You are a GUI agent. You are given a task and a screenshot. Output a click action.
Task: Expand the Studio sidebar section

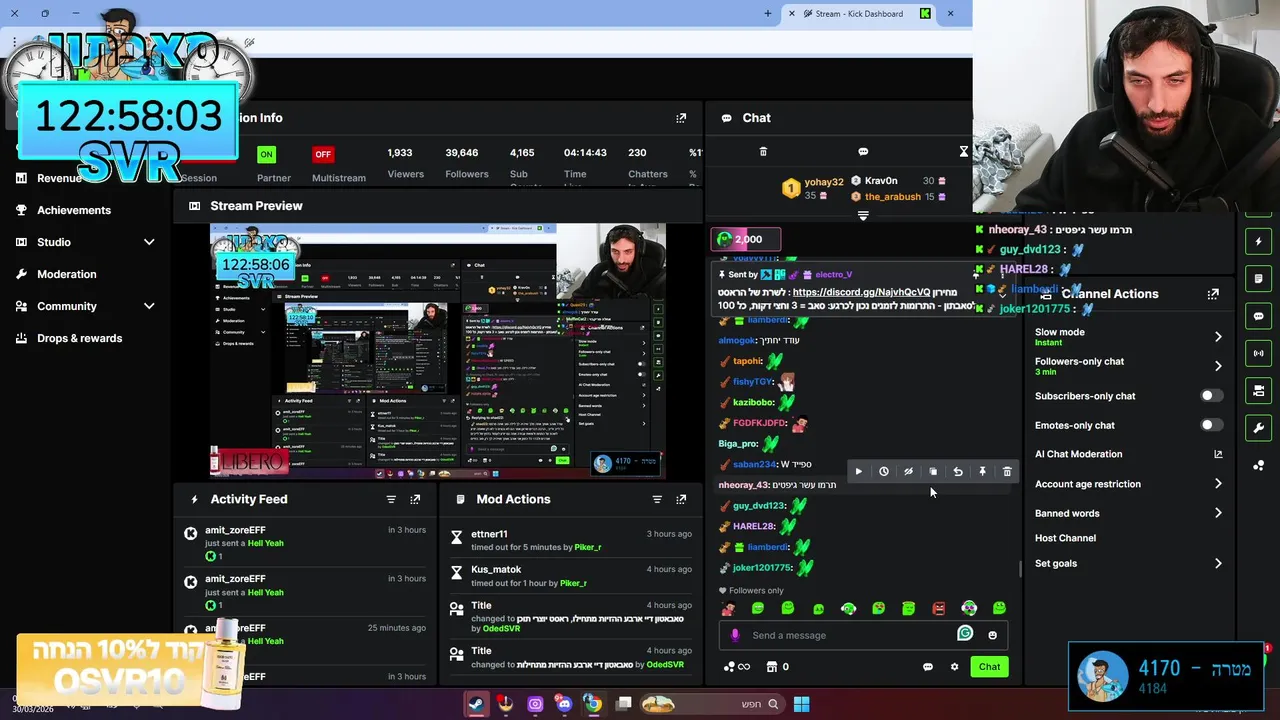coord(149,242)
